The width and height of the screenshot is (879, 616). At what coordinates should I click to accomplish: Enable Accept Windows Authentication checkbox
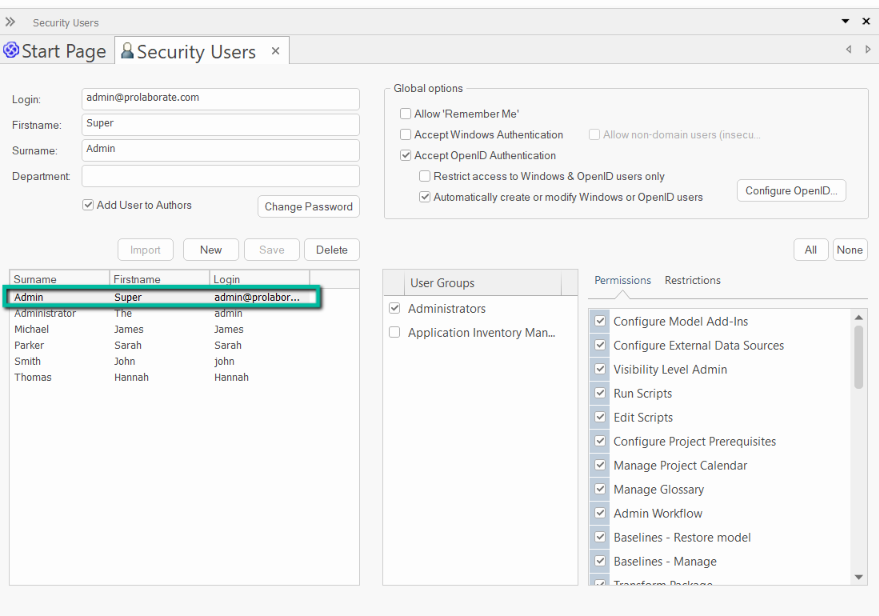(405, 135)
